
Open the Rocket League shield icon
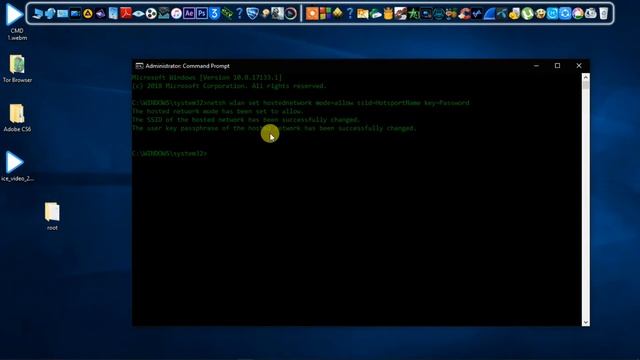[x=252, y=13]
